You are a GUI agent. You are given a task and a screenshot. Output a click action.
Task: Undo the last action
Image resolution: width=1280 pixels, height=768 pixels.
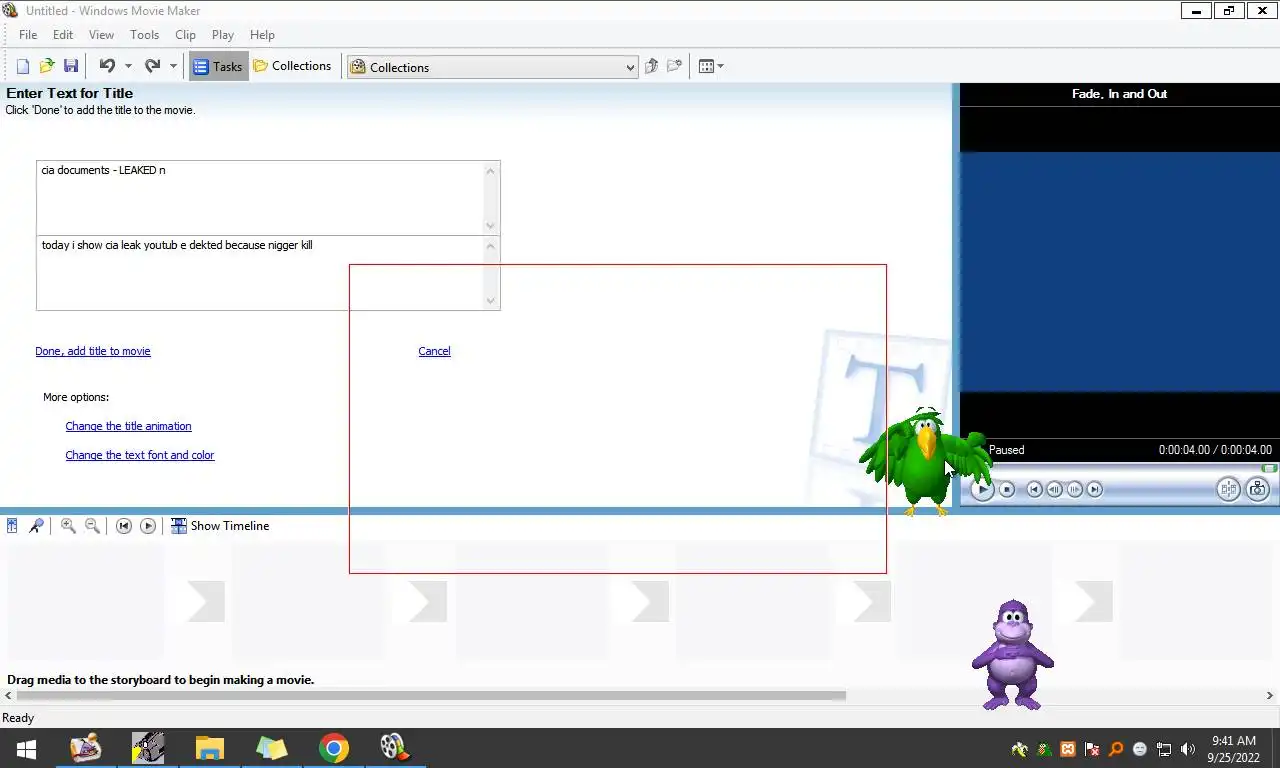pos(107,66)
